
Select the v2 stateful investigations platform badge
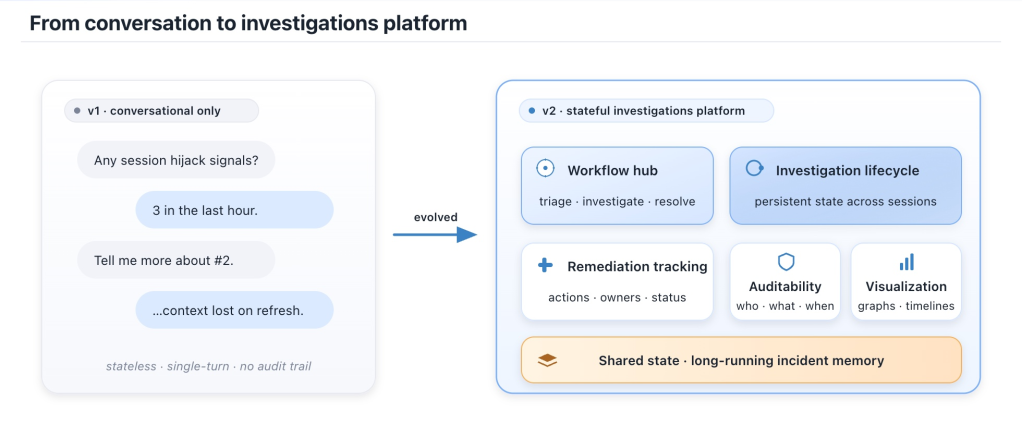point(646,111)
